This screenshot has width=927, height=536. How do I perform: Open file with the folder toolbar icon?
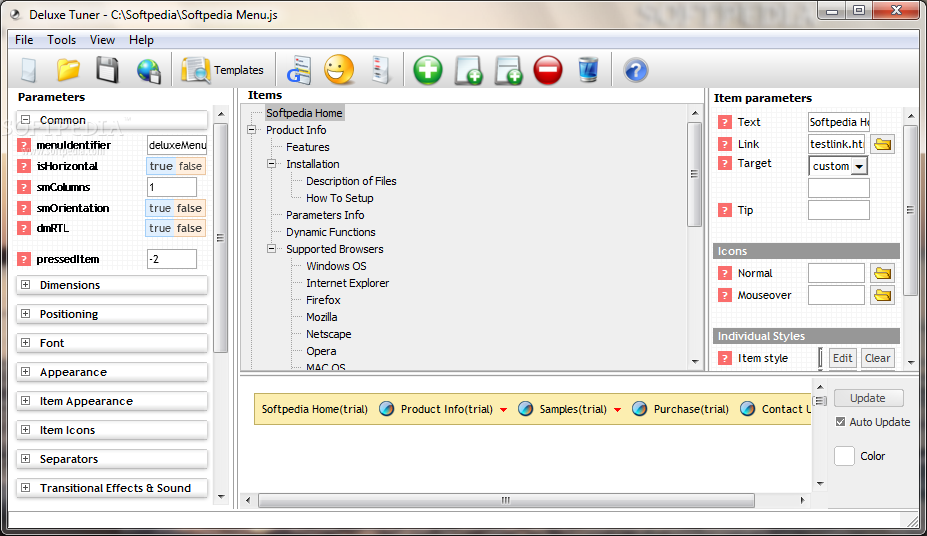[69, 70]
